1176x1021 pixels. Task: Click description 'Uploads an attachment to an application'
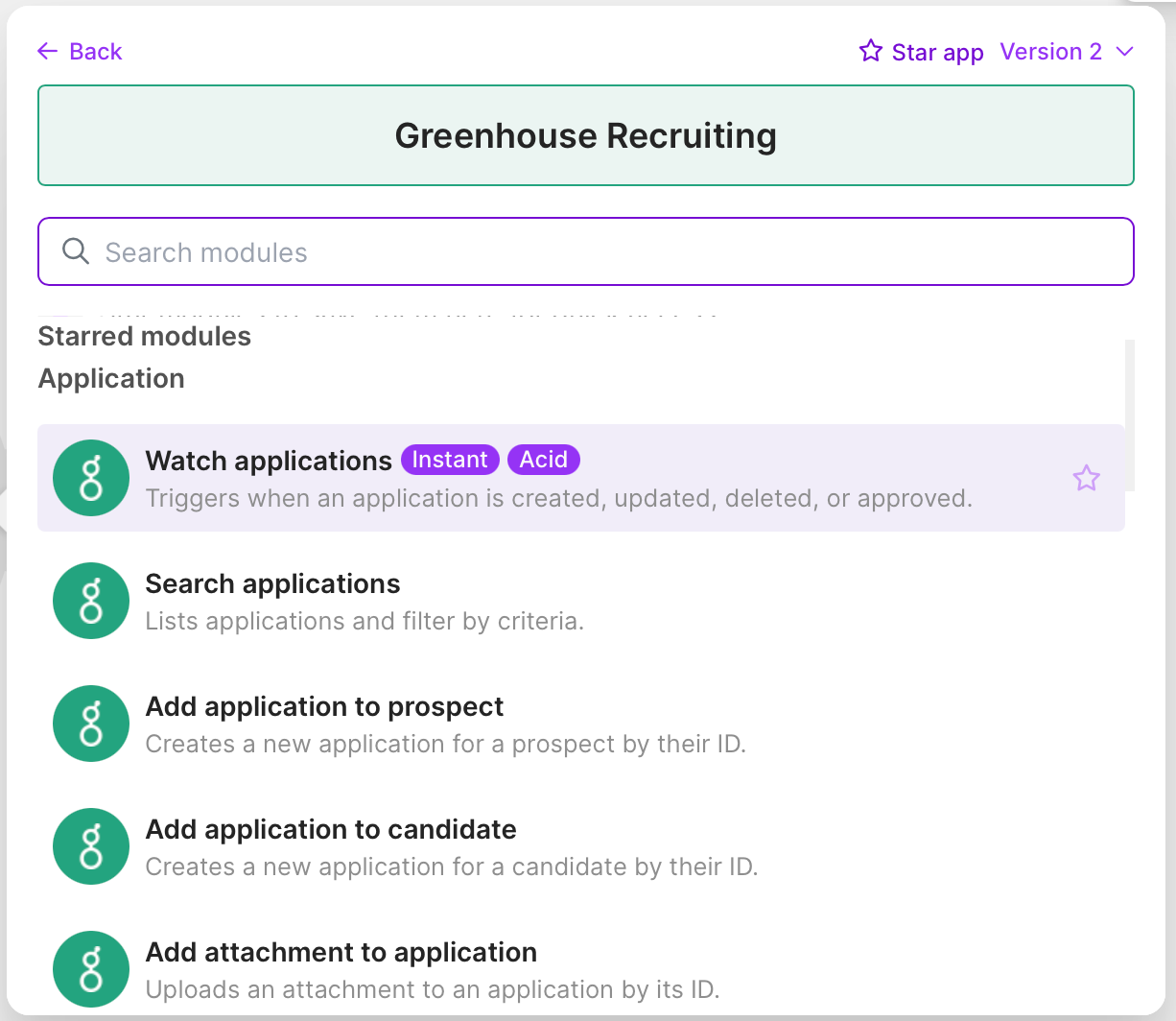click(x=433, y=989)
